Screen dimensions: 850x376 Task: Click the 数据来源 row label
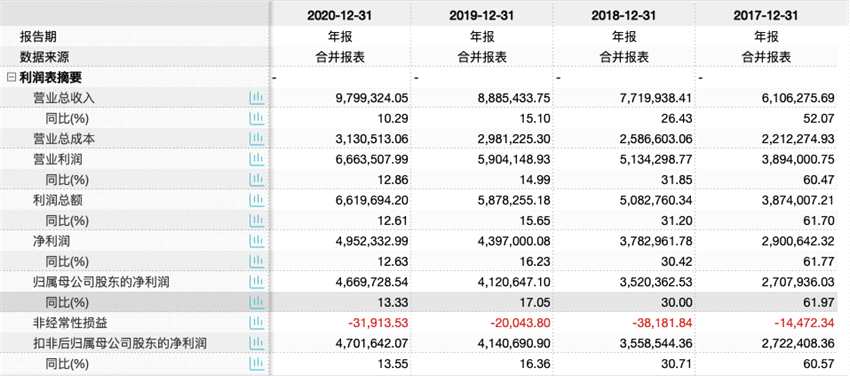click(x=44, y=57)
